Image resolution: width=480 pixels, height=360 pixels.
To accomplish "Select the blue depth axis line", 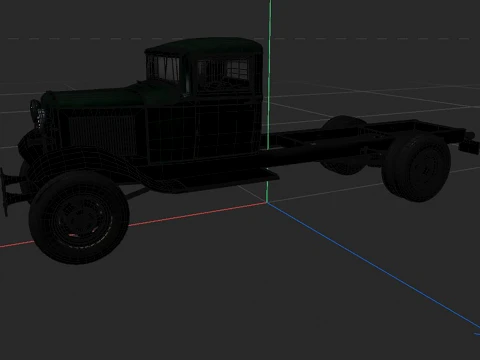I will [x=373, y=265].
